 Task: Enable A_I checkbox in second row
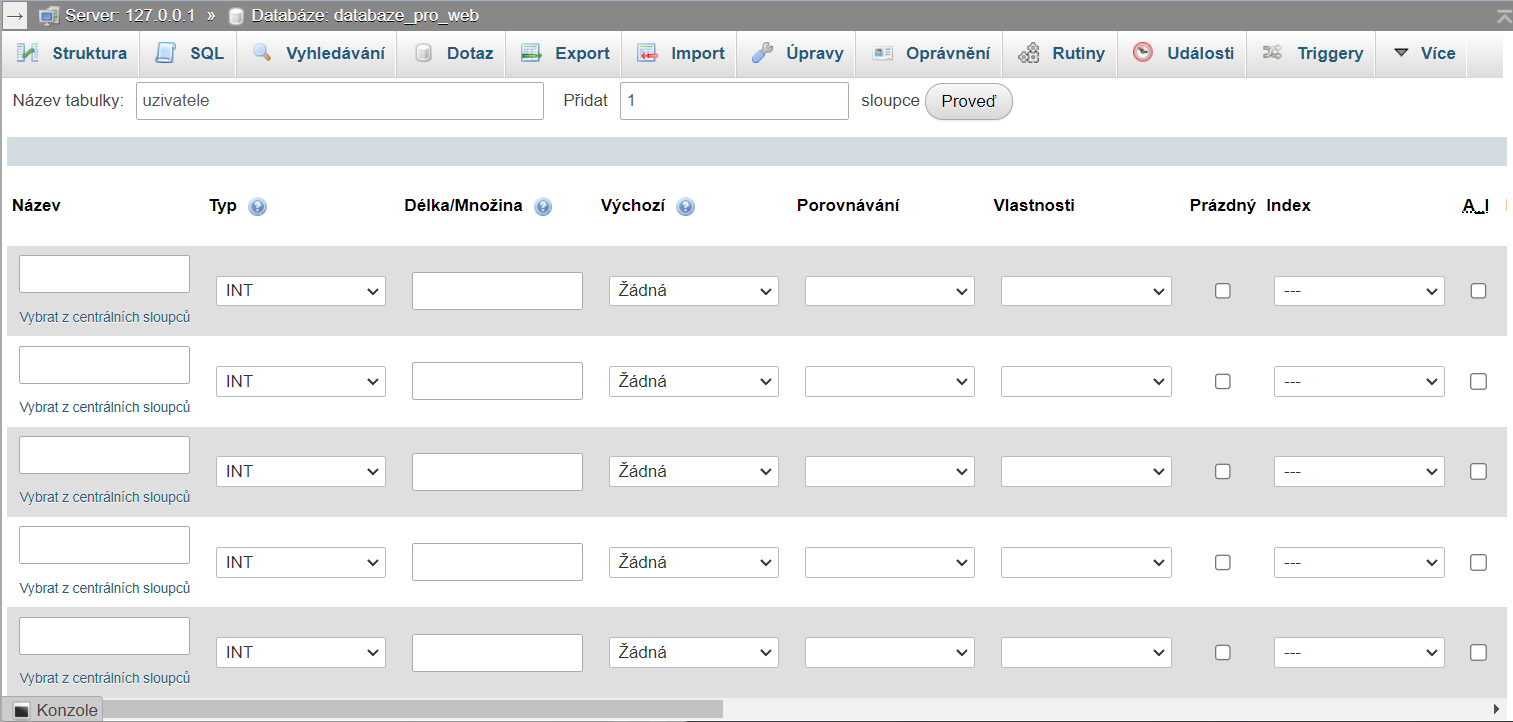(1478, 381)
